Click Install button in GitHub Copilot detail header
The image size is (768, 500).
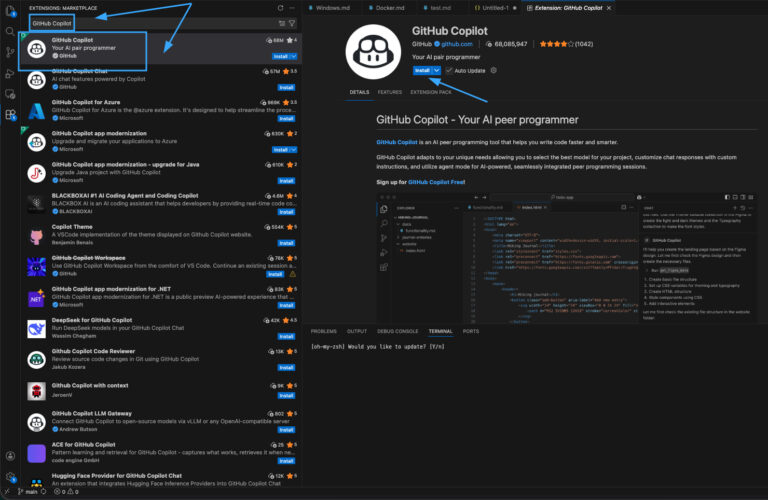pos(422,71)
